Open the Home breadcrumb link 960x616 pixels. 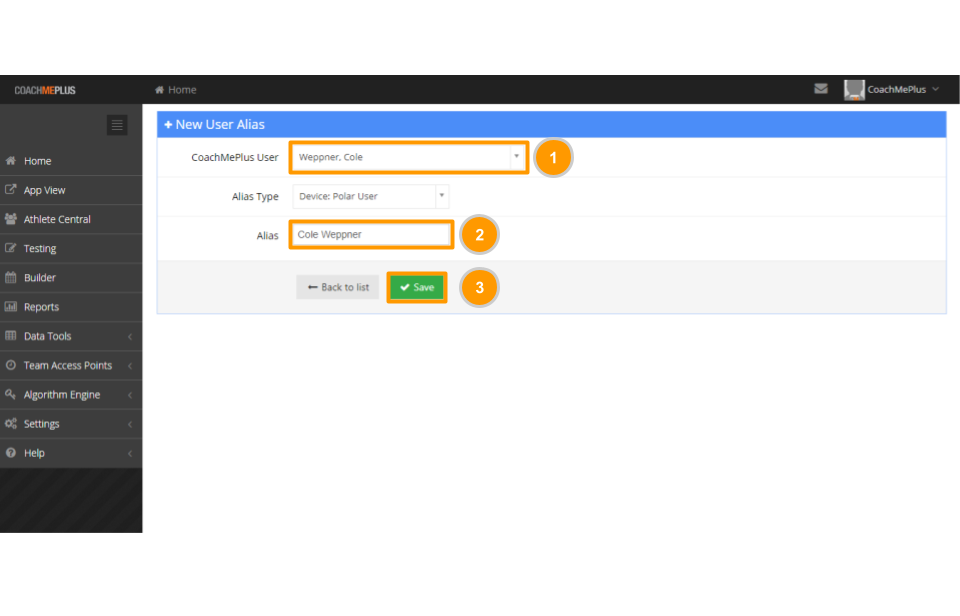(182, 90)
